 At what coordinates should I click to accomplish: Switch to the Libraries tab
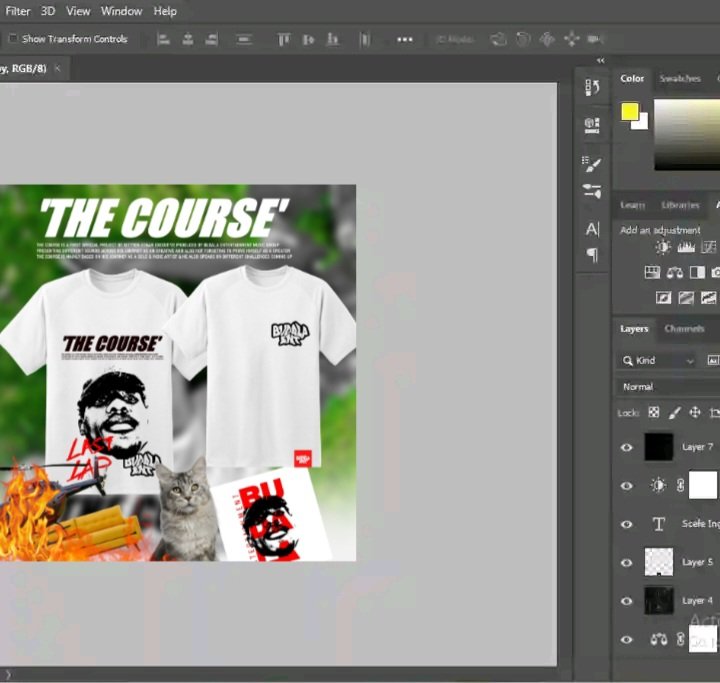click(x=680, y=205)
